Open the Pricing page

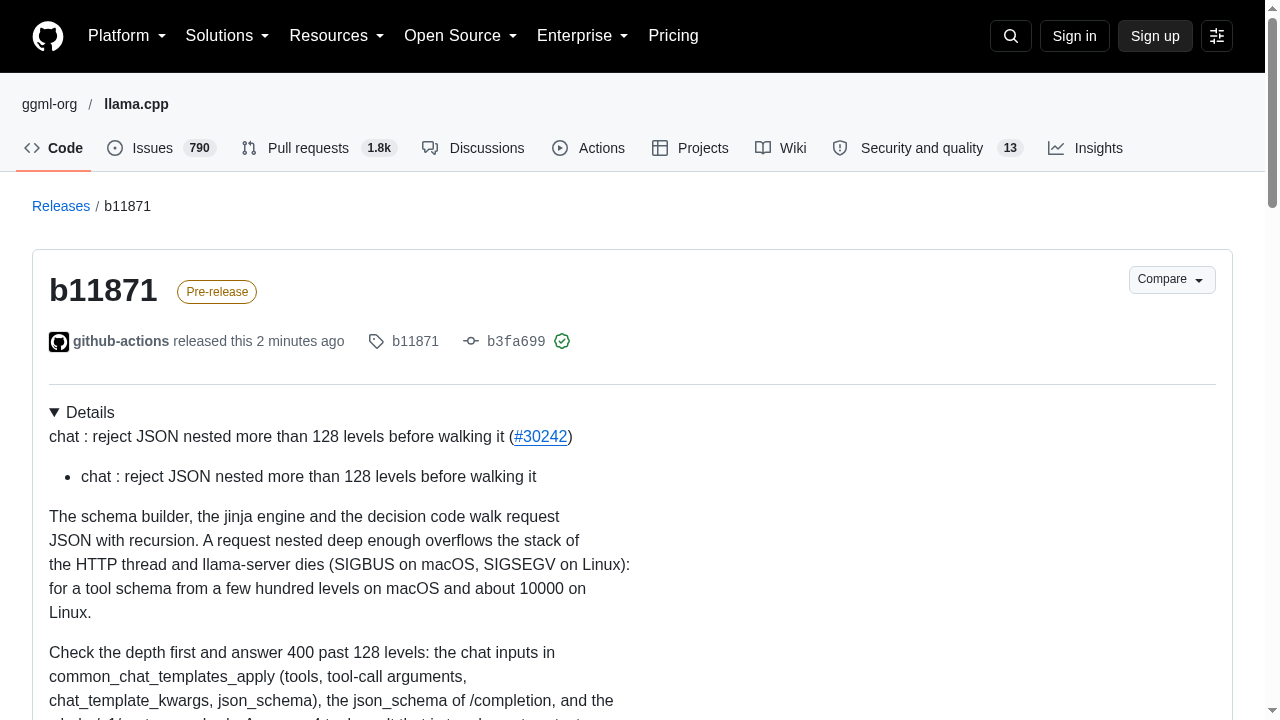click(673, 36)
